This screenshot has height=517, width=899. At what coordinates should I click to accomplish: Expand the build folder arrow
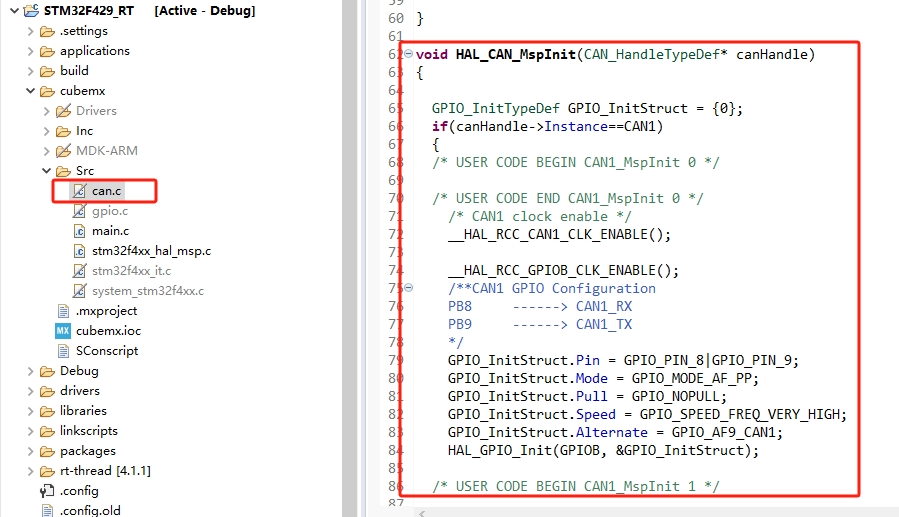coord(30,71)
